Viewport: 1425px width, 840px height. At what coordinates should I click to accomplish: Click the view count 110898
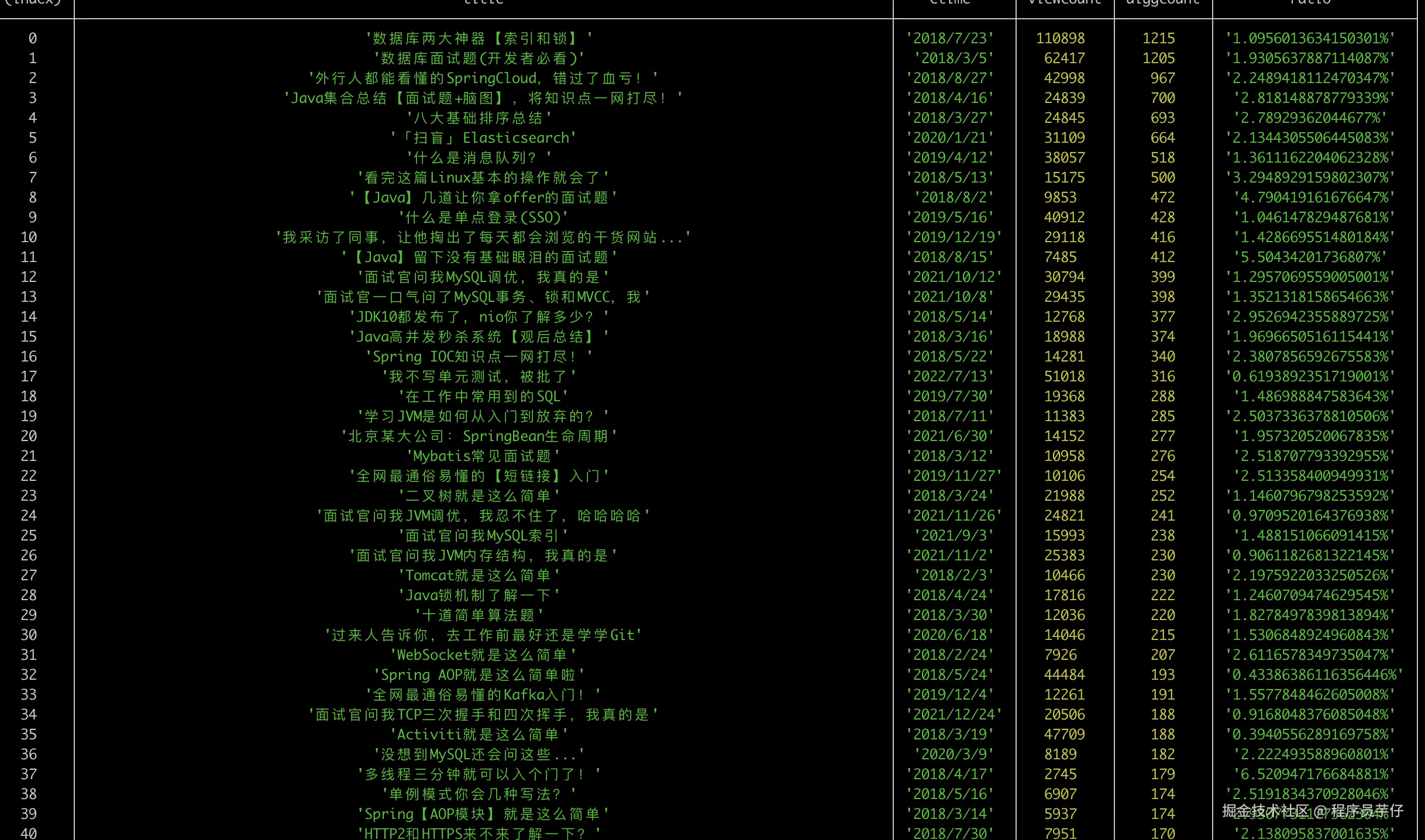(1060, 39)
